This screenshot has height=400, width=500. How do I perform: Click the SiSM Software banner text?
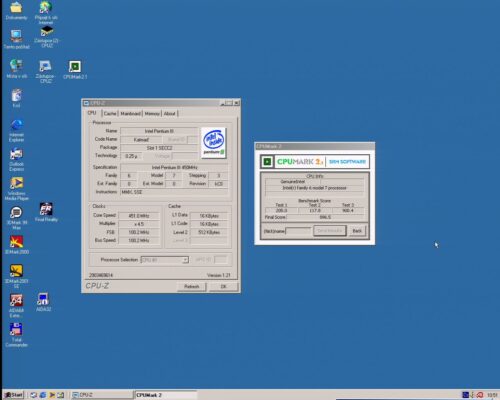[x=347, y=162]
